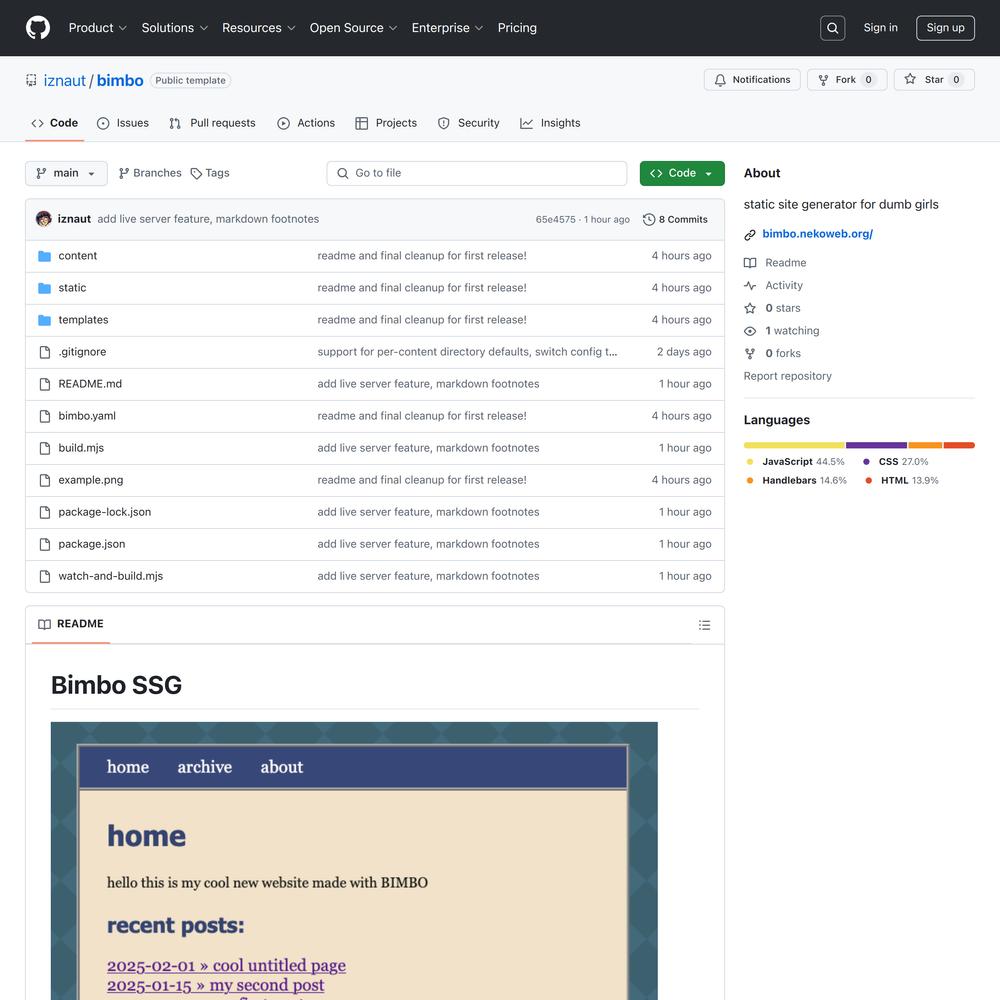The height and width of the screenshot is (1000, 1000).
Task: Open the Pull requests tab
Action: (x=212, y=123)
